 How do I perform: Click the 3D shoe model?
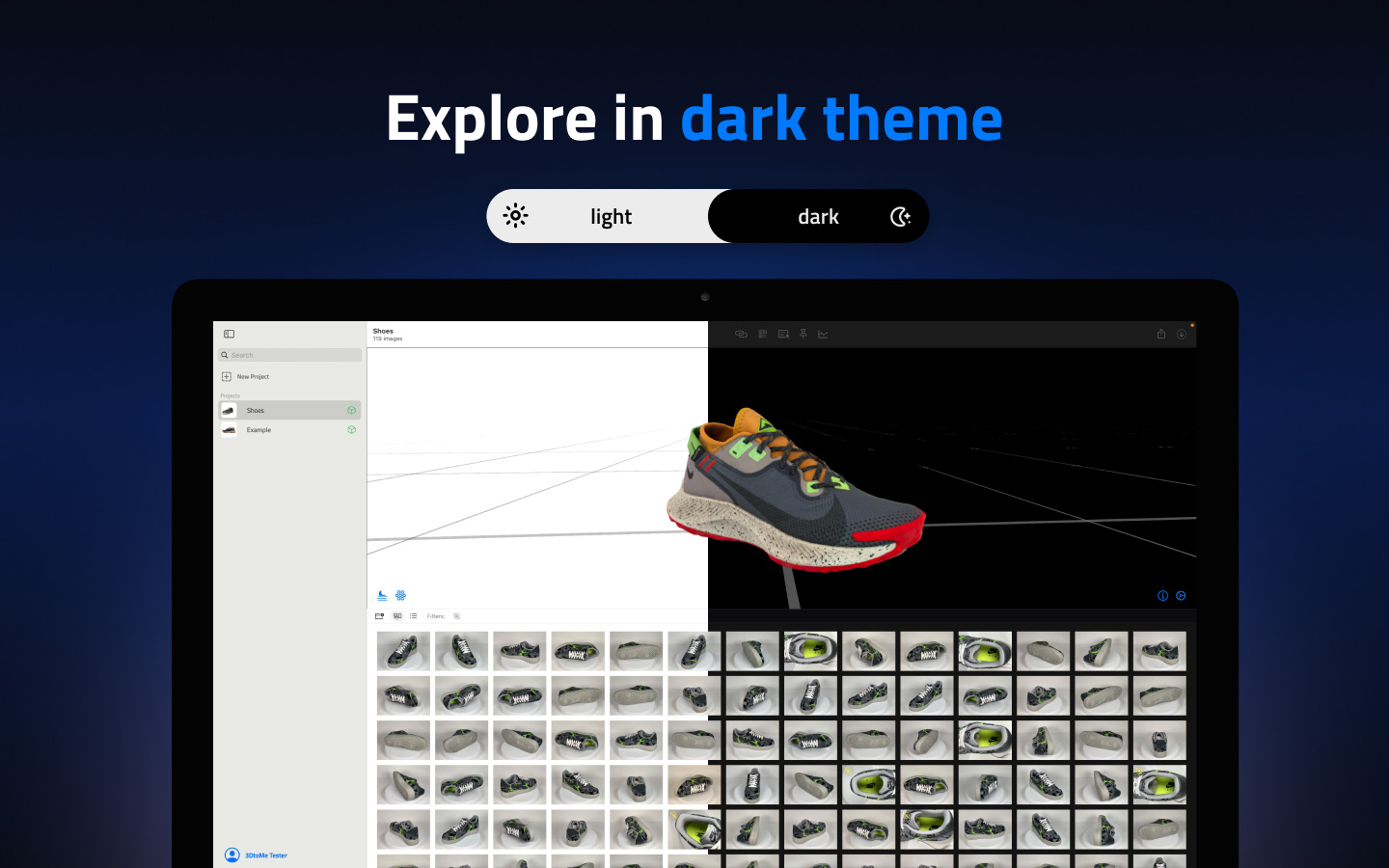tap(796, 489)
